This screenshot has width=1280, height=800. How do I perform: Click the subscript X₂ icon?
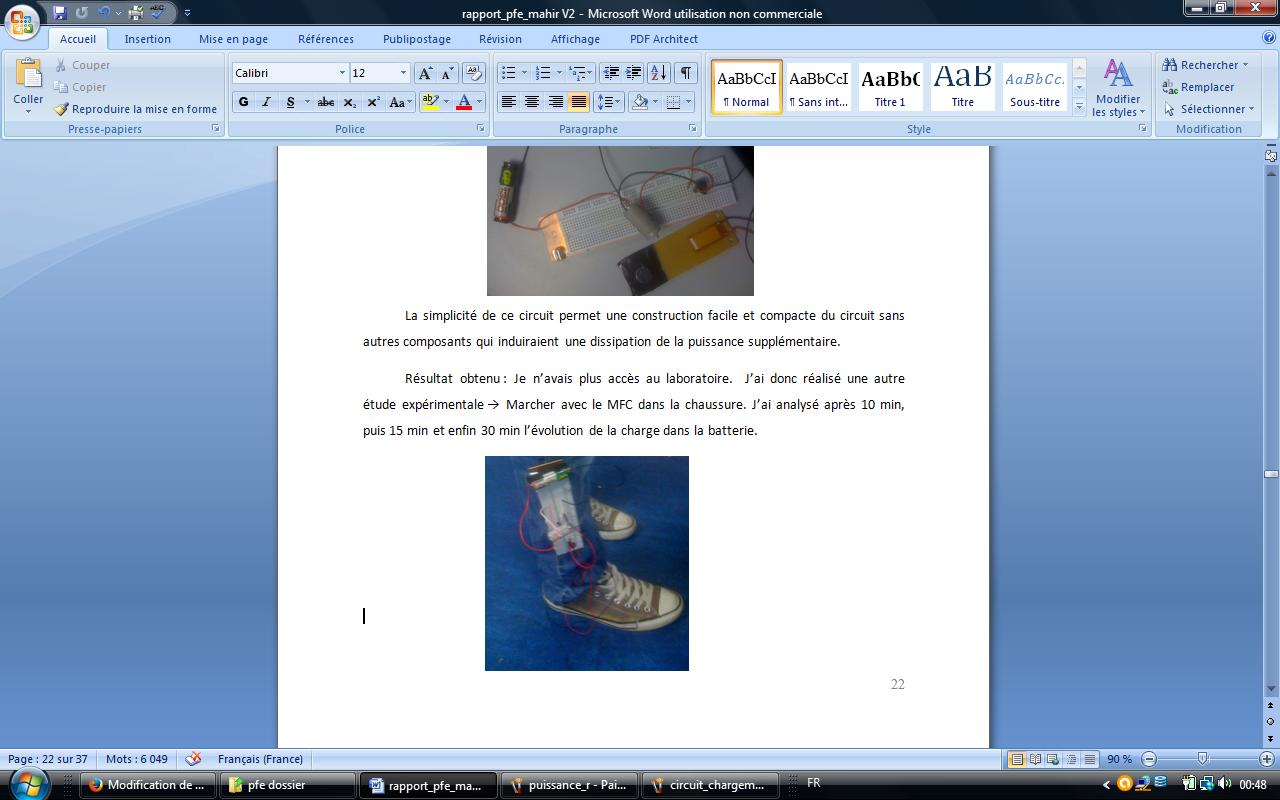349,102
